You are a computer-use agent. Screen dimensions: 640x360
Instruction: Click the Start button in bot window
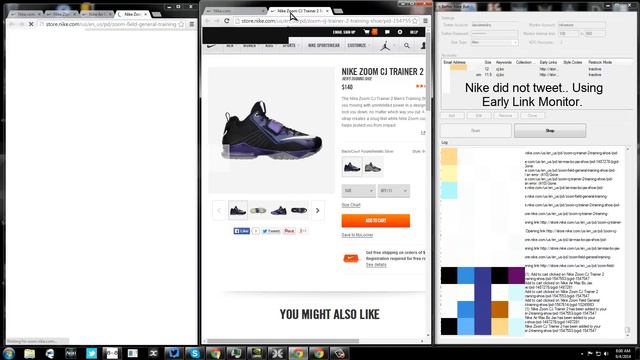(x=476, y=131)
